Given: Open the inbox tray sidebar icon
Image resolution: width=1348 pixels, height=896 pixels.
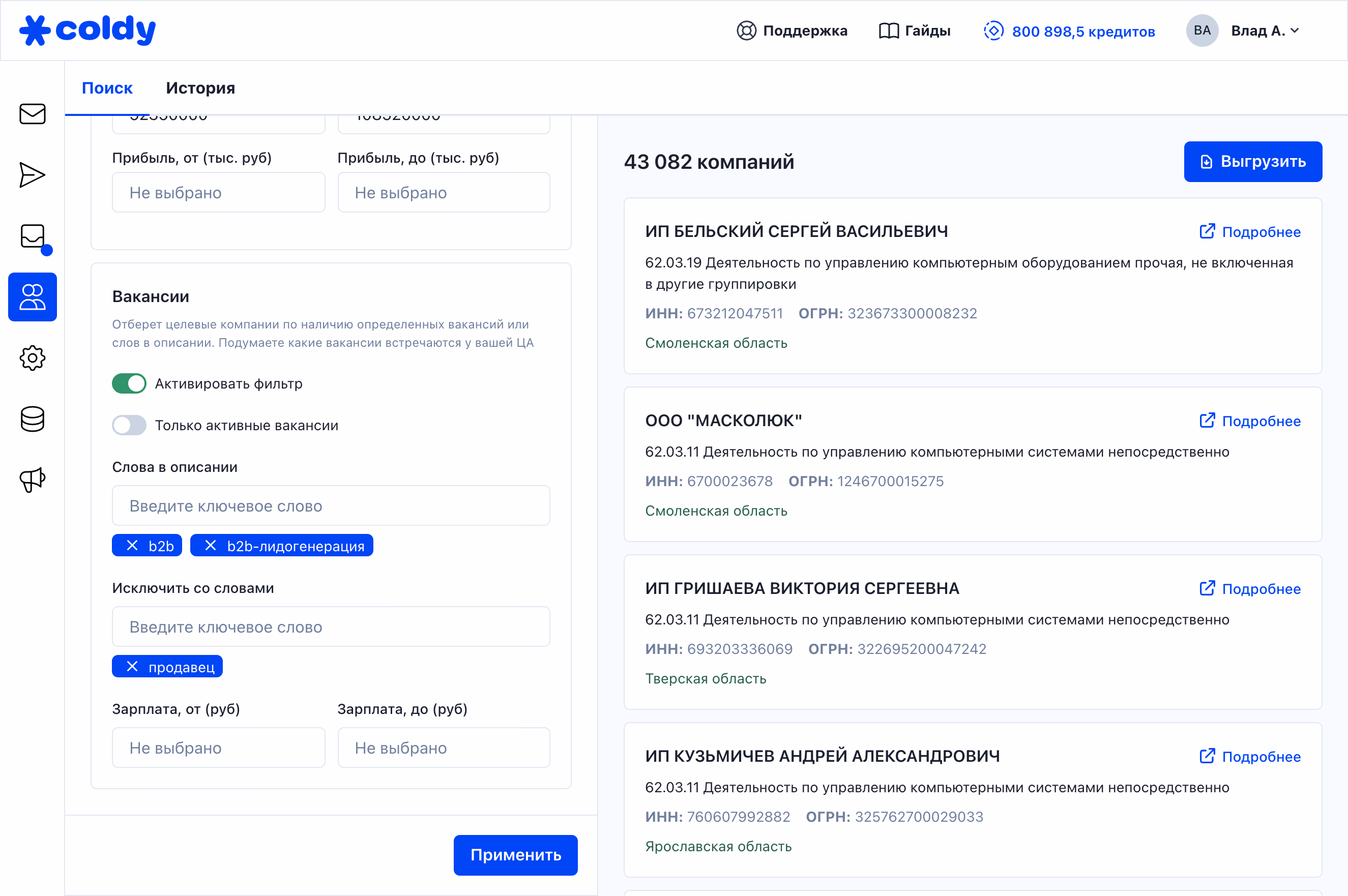Looking at the screenshot, I should point(32,236).
